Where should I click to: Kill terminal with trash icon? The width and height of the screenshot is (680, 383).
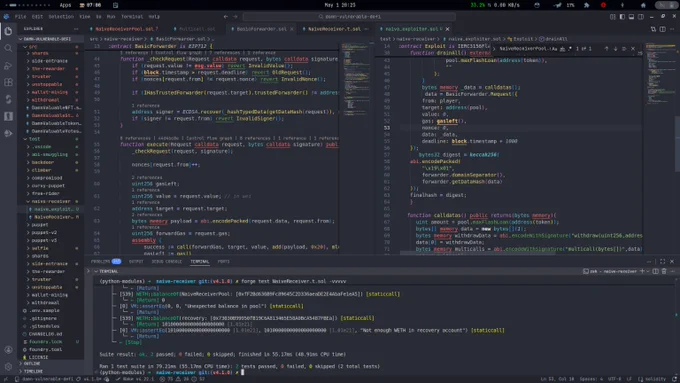pos(664,271)
